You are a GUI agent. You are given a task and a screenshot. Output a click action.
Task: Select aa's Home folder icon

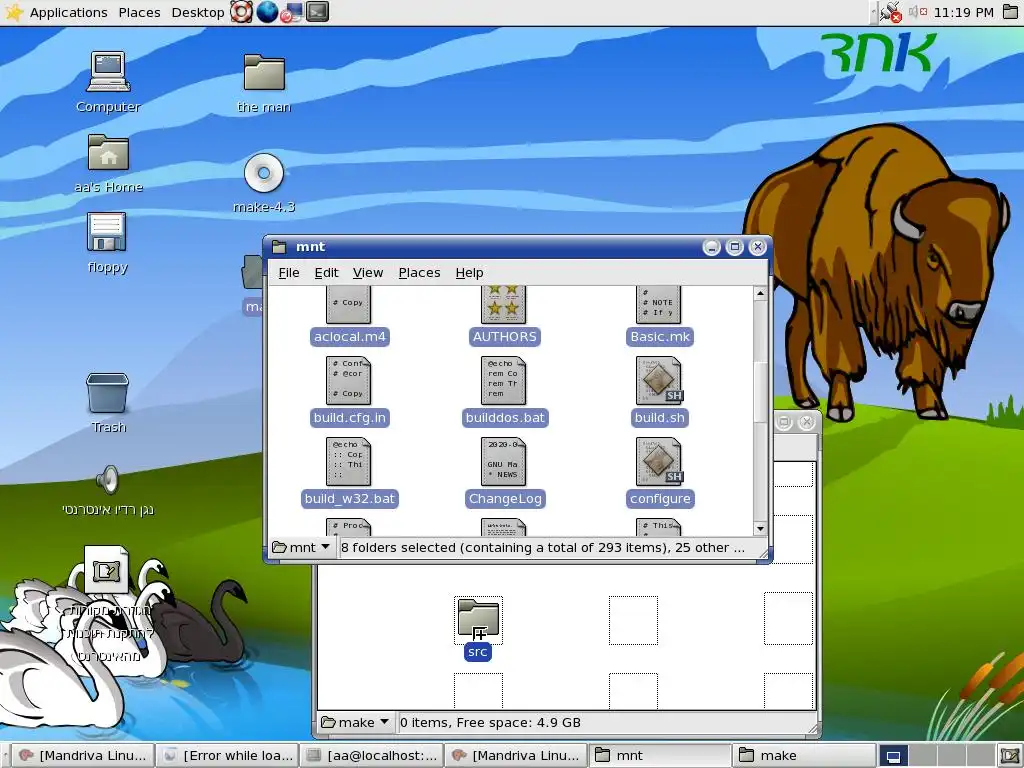tap(108, 153)
